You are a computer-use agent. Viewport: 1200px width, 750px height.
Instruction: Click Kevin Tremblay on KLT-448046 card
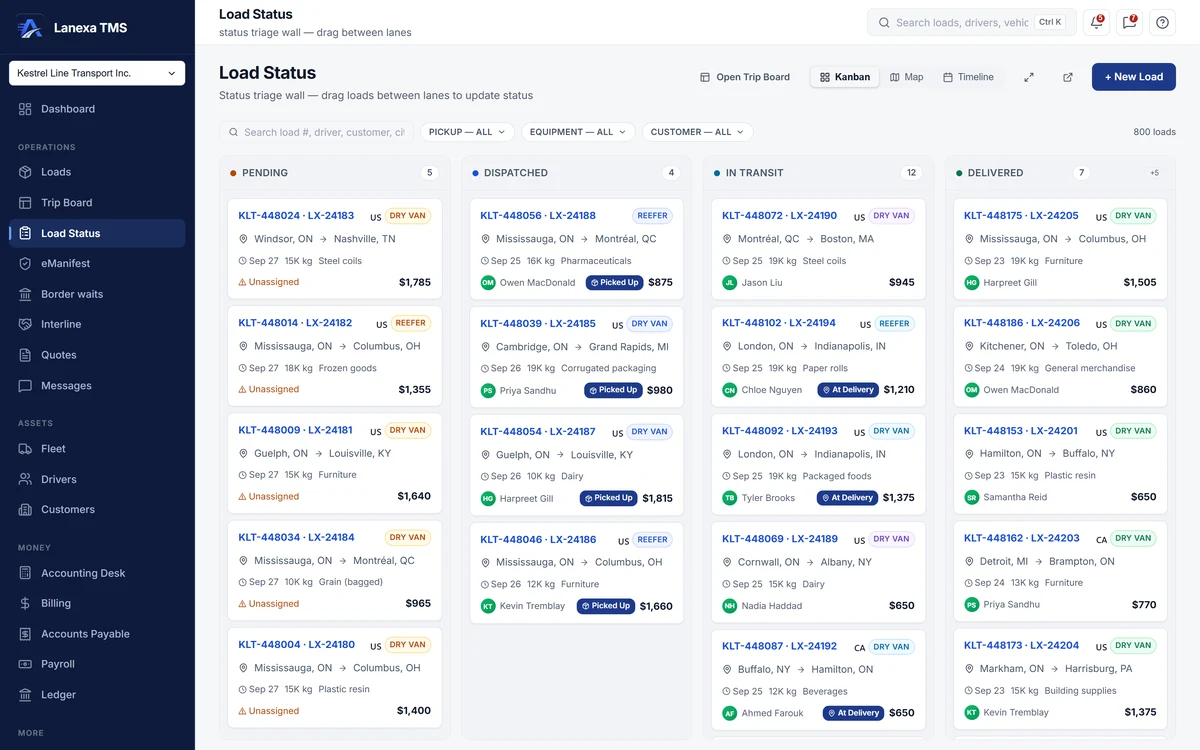532,606
